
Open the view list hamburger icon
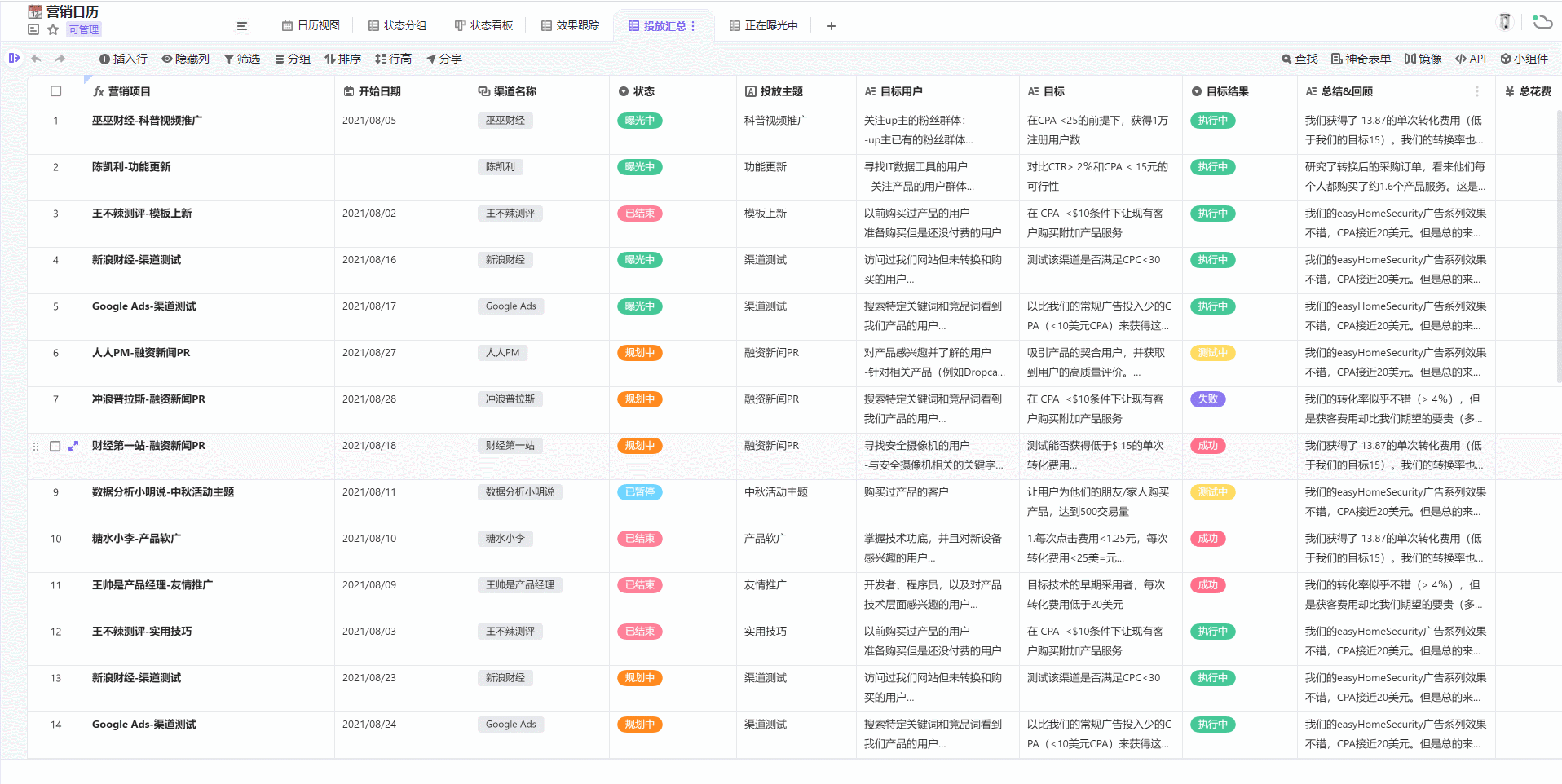(x=242, y=26)
